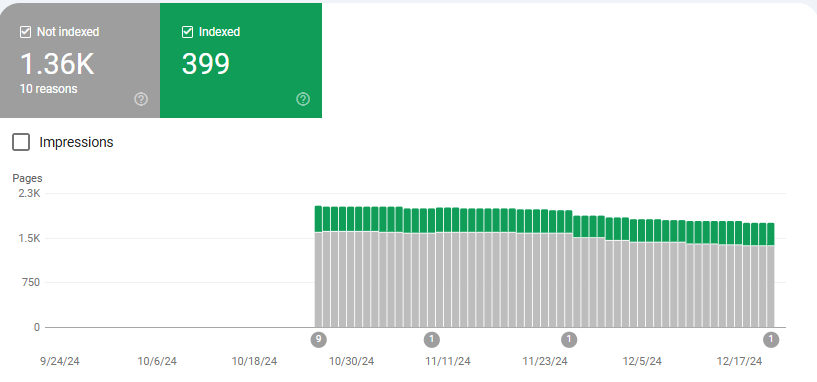Click the 2.3K y-axis value
Screen dimensions: 817x382
(x=29, y=194)
